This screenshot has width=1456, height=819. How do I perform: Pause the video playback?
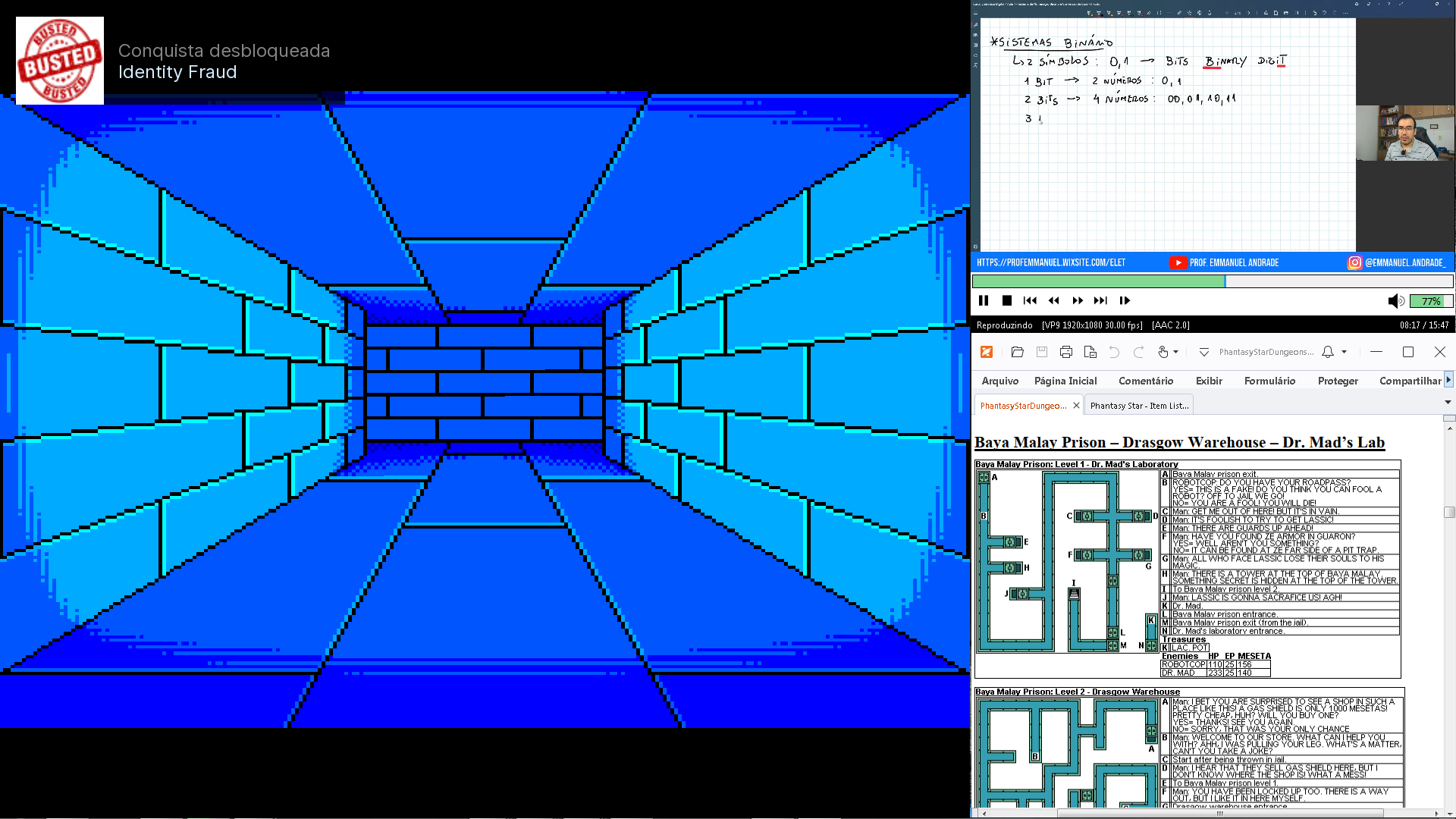984,301
